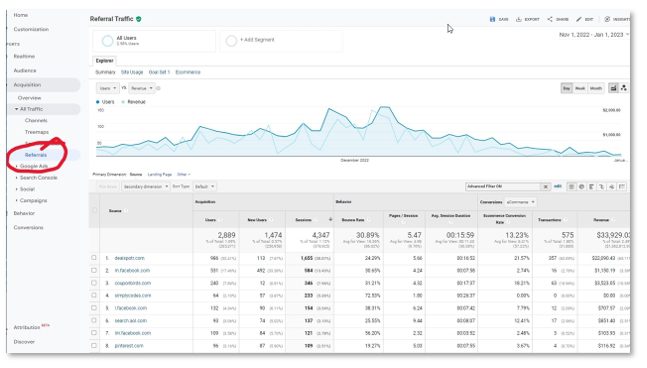Click the Share icon in header

coord(550,19)
